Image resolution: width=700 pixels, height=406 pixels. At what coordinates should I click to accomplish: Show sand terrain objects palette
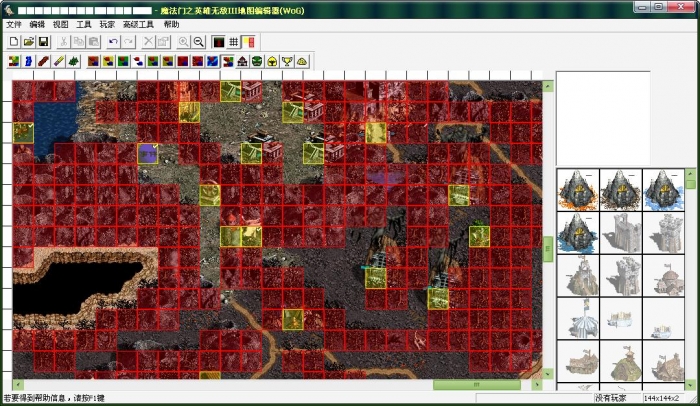click(x=108, y=61)
